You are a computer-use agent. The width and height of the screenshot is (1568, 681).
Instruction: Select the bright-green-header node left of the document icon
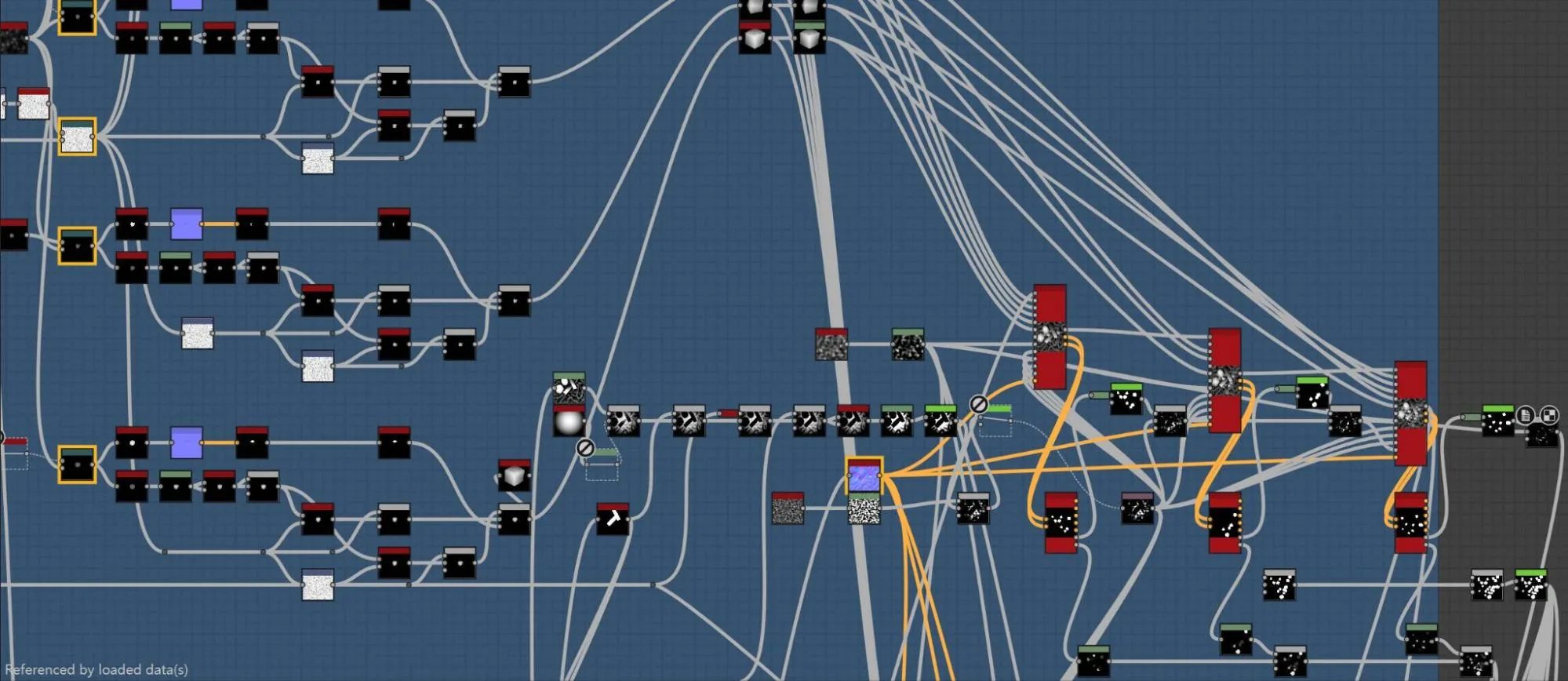[1498, 421]
